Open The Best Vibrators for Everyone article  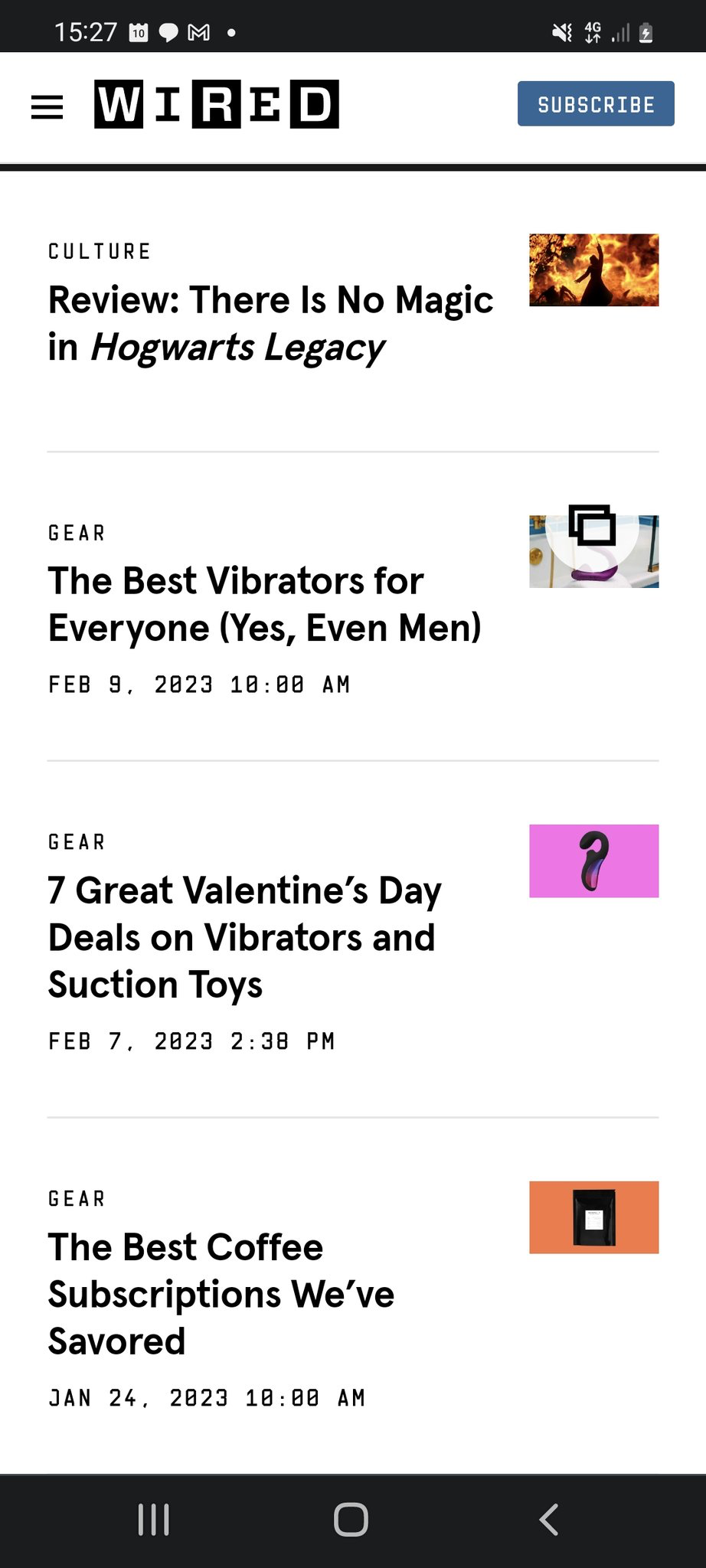(264, 604)
